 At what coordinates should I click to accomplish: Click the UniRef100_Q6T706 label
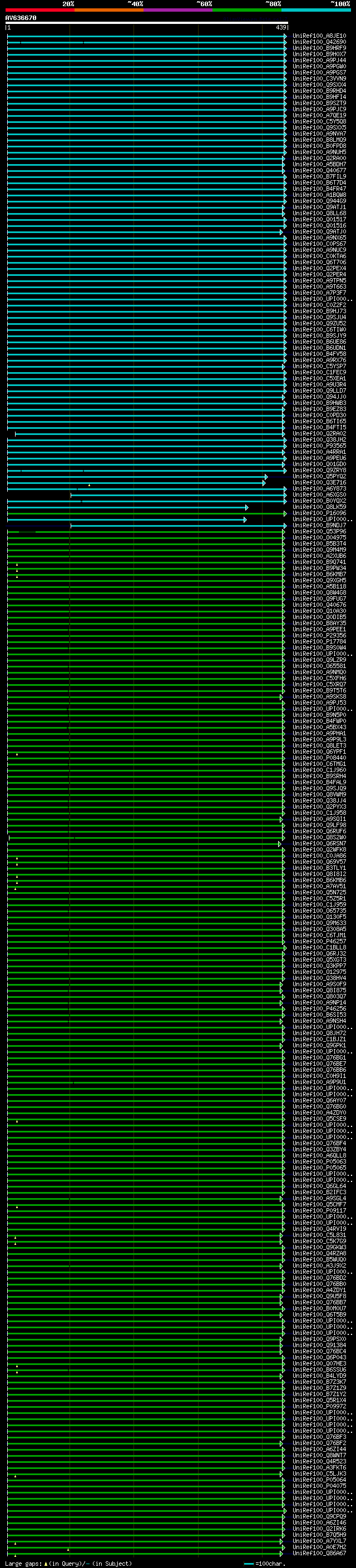tap(319, 263)
